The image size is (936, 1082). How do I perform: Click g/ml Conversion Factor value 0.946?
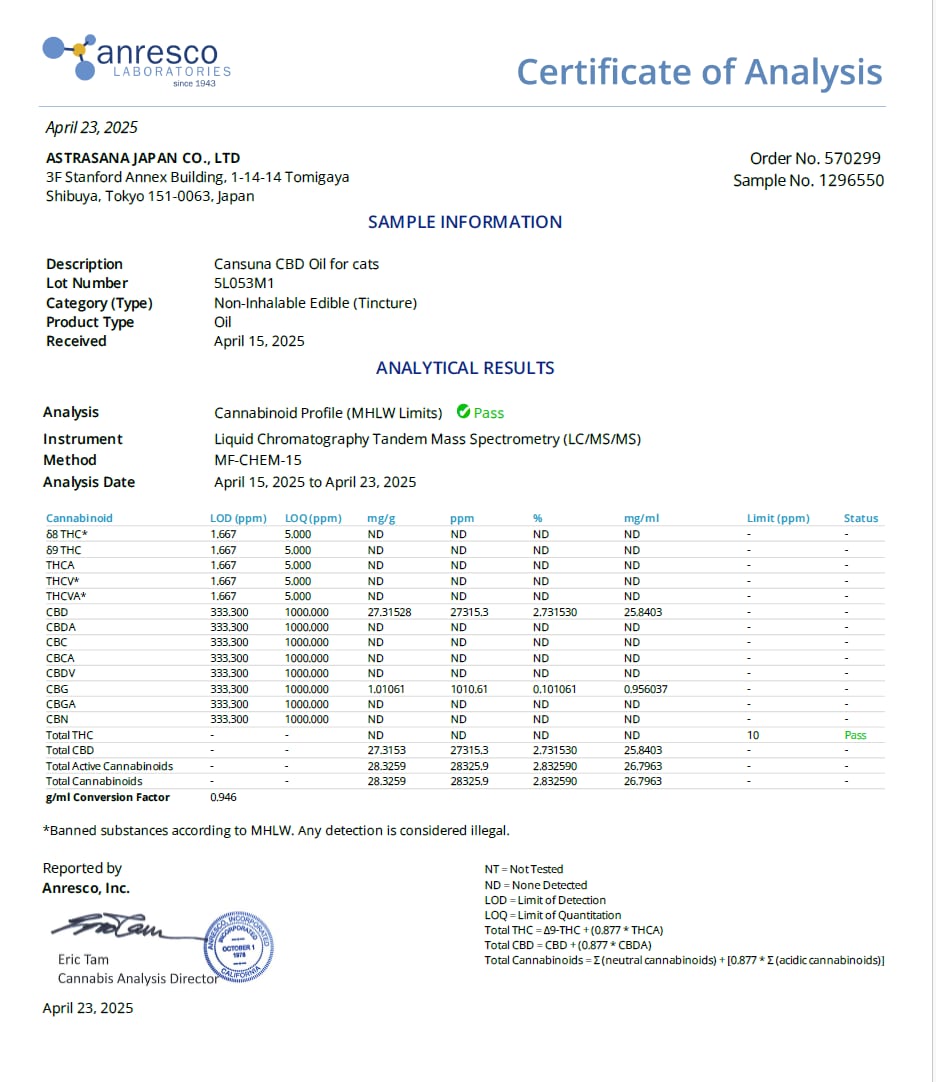click(223, 797)
